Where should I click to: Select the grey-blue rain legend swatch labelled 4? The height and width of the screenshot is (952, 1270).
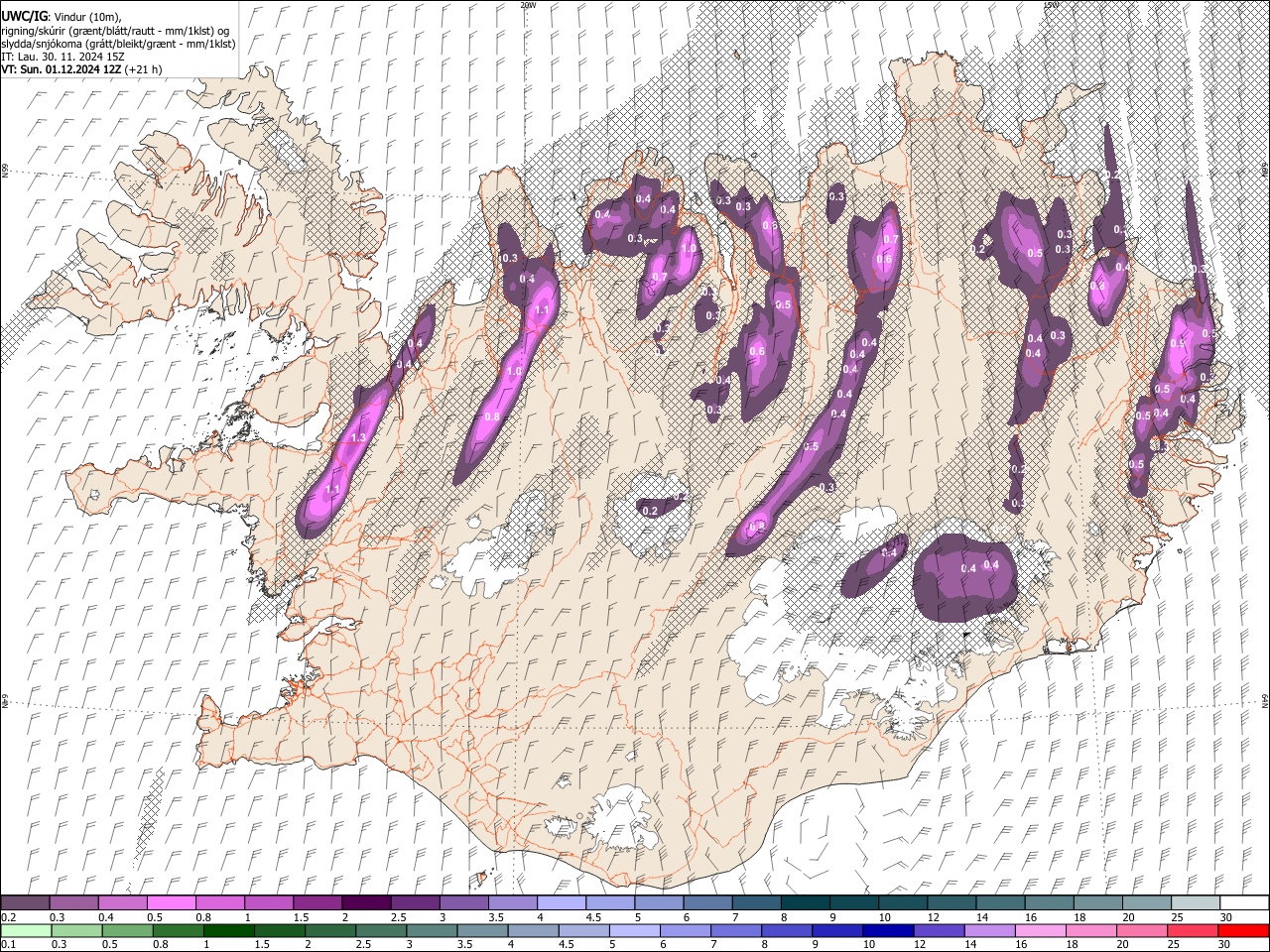[x=533, y=930]
